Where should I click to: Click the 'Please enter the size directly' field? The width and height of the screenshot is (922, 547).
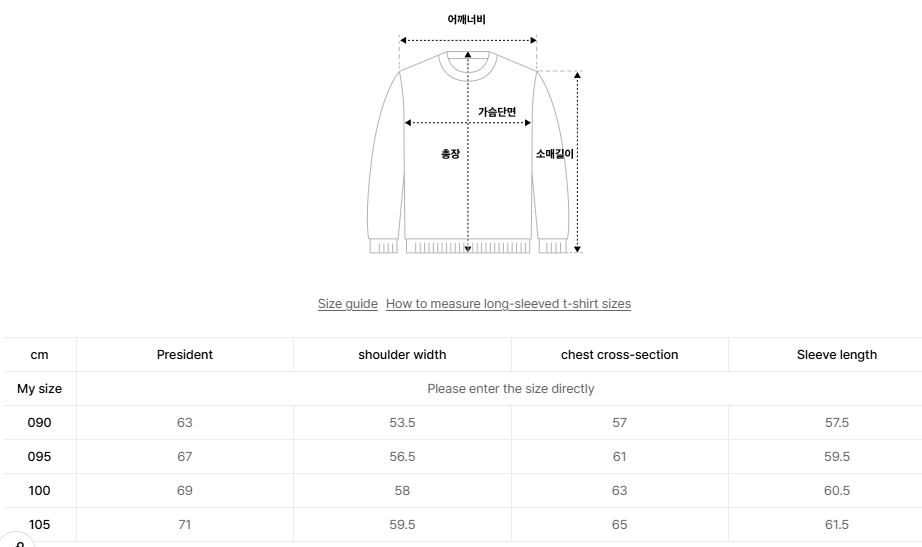click(x=510, y=389)
